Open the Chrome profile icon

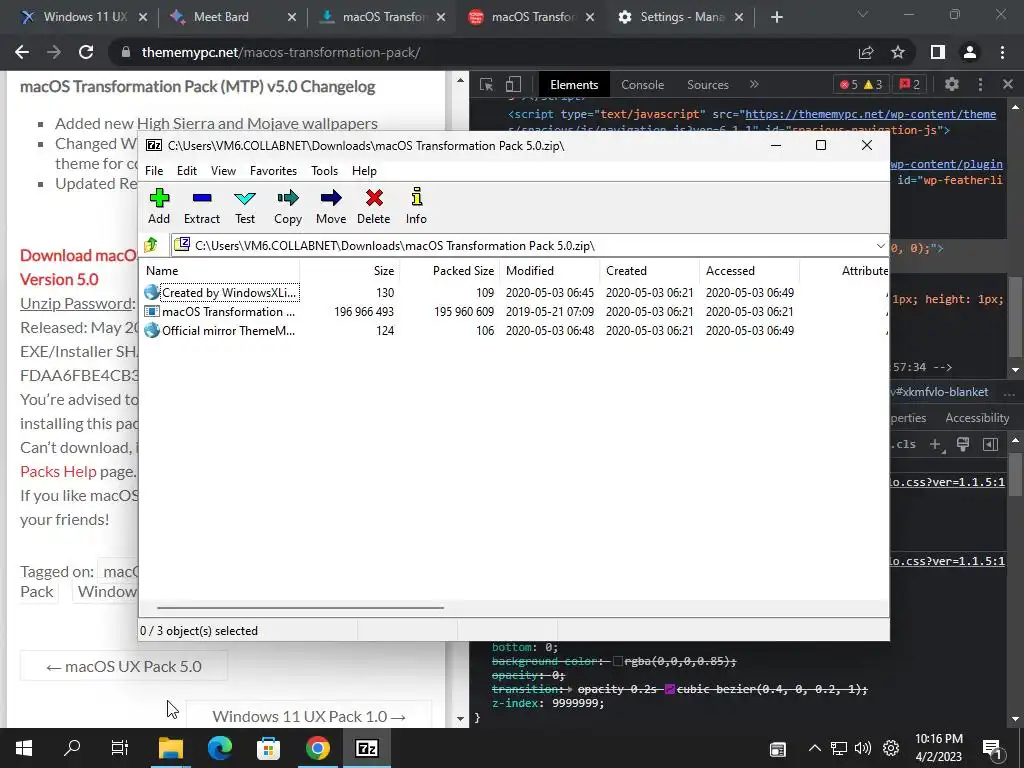point(970,52)
